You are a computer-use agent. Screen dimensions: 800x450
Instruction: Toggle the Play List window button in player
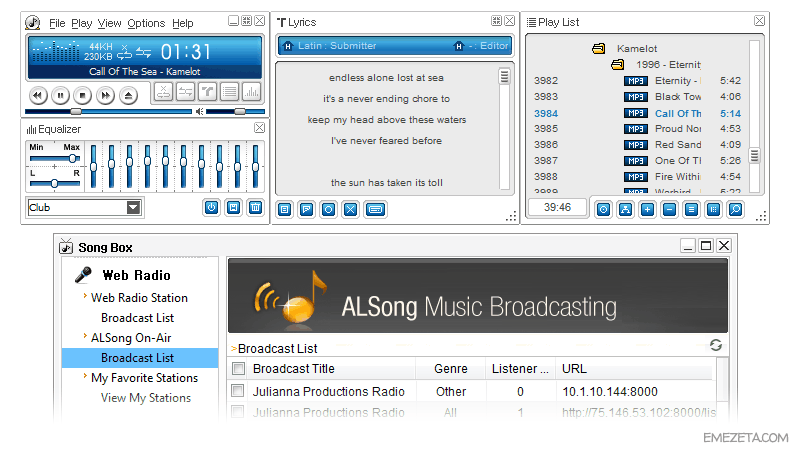coord(230,92)
